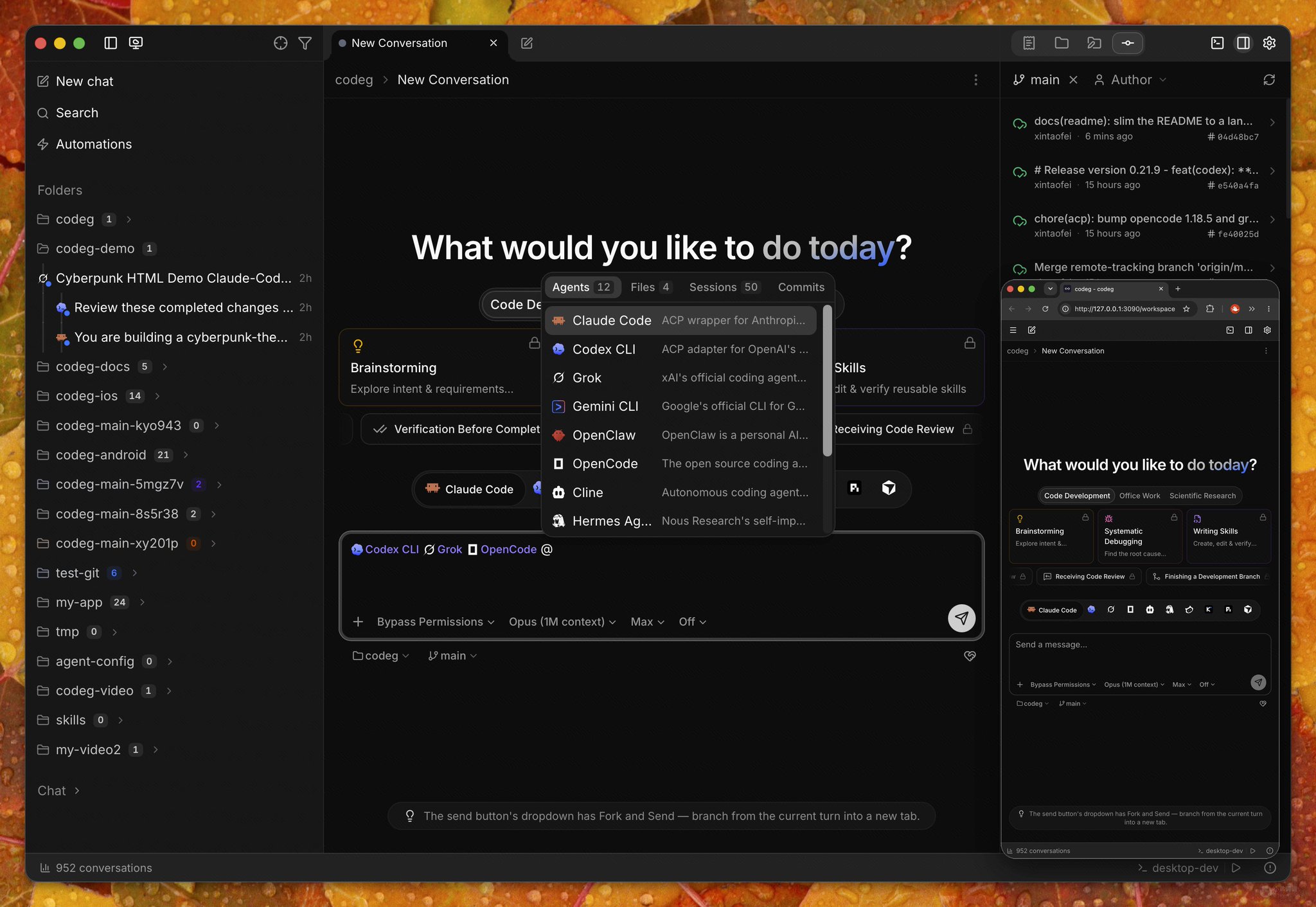1316x907 pixels.
Task: Click the heart icon below the composer
Action: click(x=970, y=656)
